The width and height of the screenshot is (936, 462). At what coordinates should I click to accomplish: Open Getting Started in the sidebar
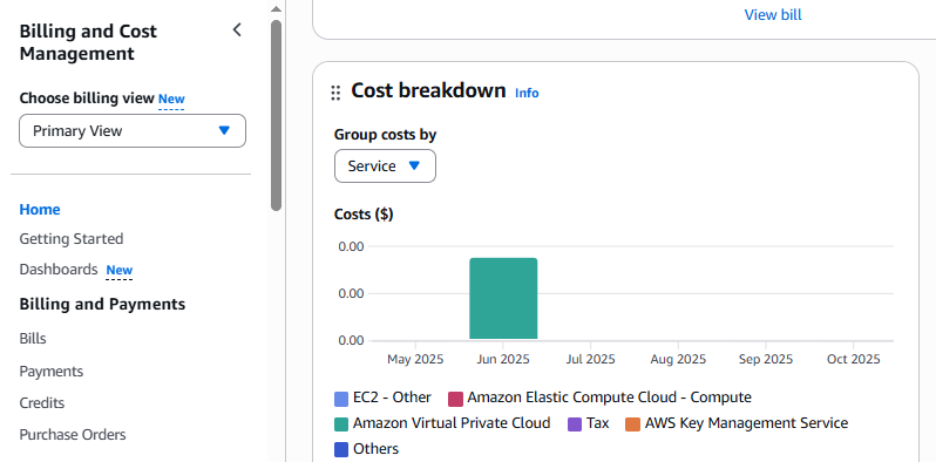pyautogui.click(x=71, y=239)
